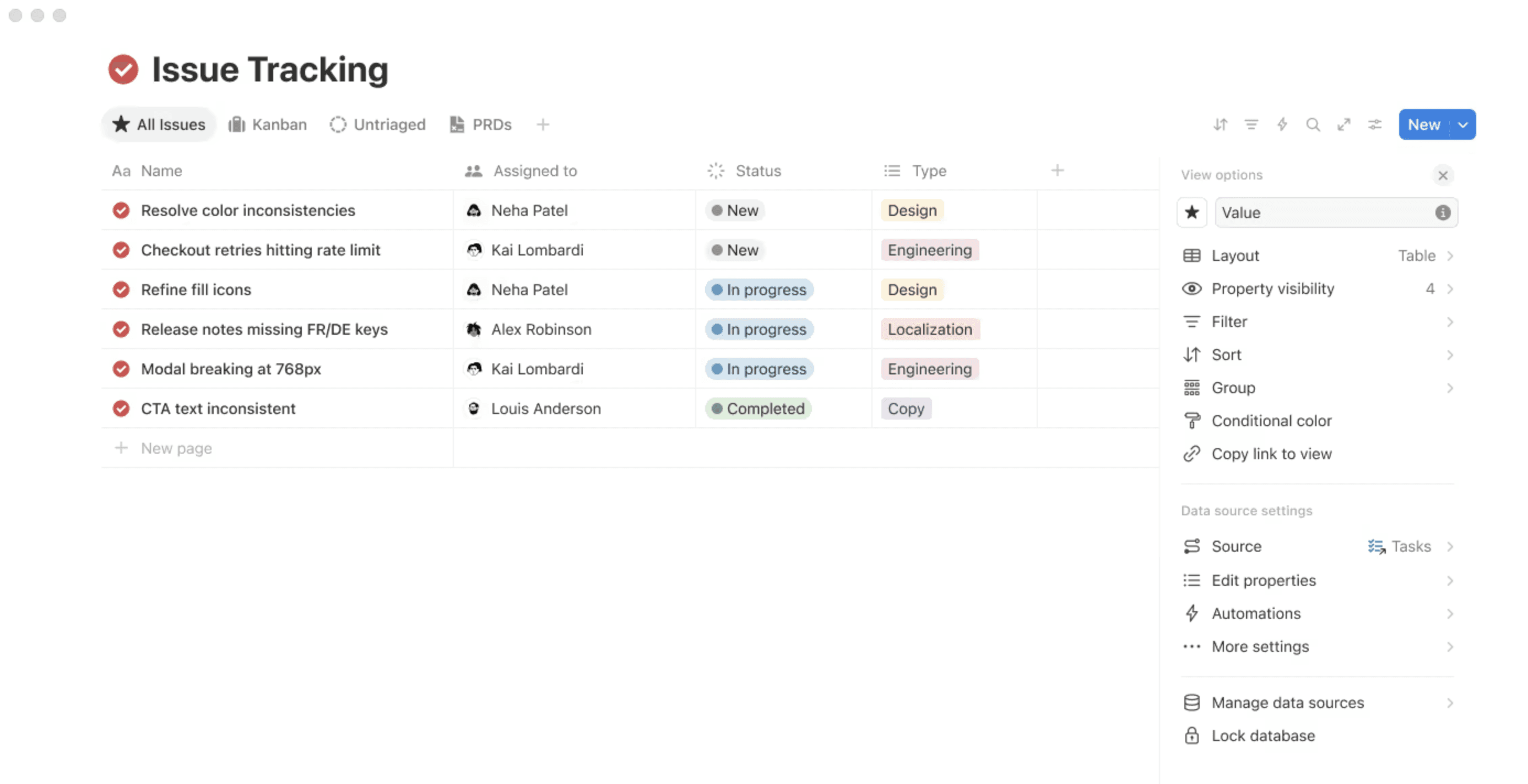This screenshot has height=784, width=1528.
Task: Click the sort arrows icon in toolbar
Action: pos(1220,124)
